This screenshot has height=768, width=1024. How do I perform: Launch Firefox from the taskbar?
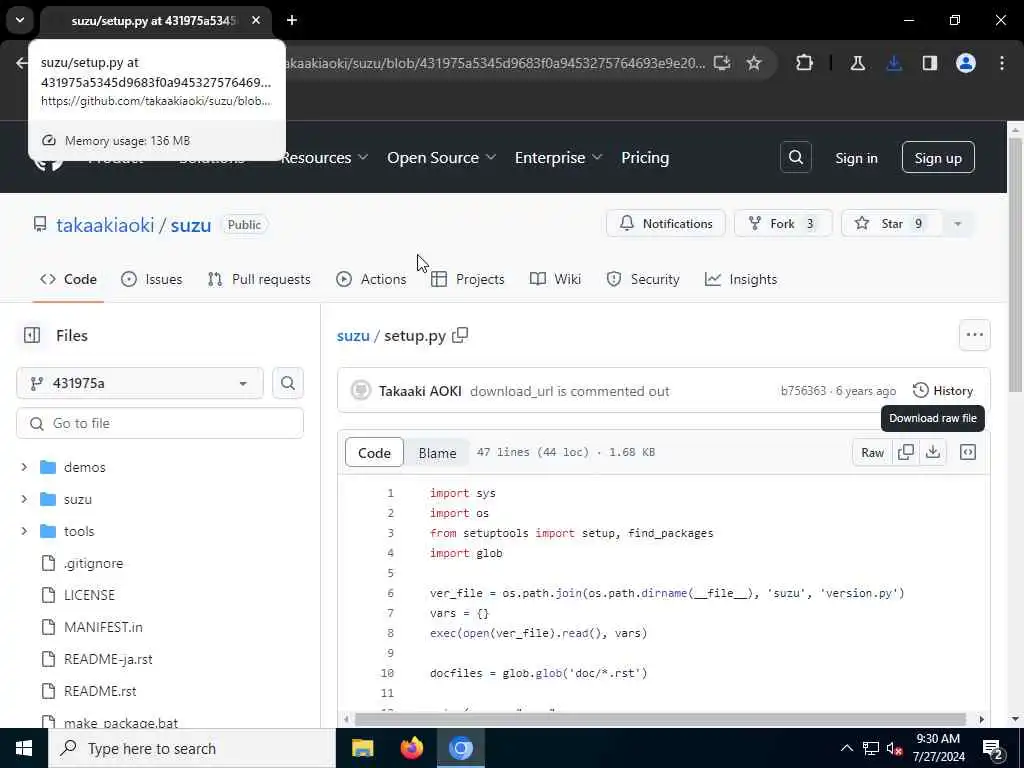[x=411, y=748]
